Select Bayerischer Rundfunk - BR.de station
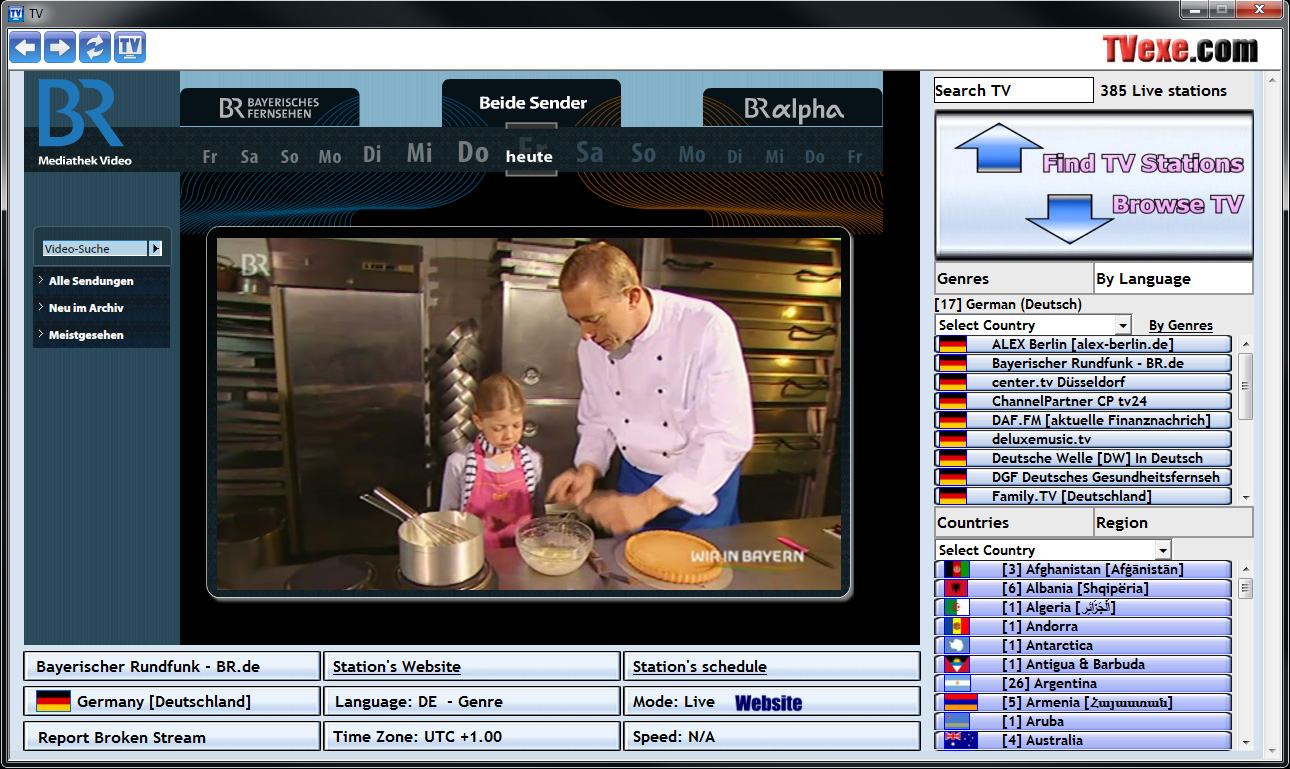Viewport: 1290px width, 769px height. [x=1083, y=363]
